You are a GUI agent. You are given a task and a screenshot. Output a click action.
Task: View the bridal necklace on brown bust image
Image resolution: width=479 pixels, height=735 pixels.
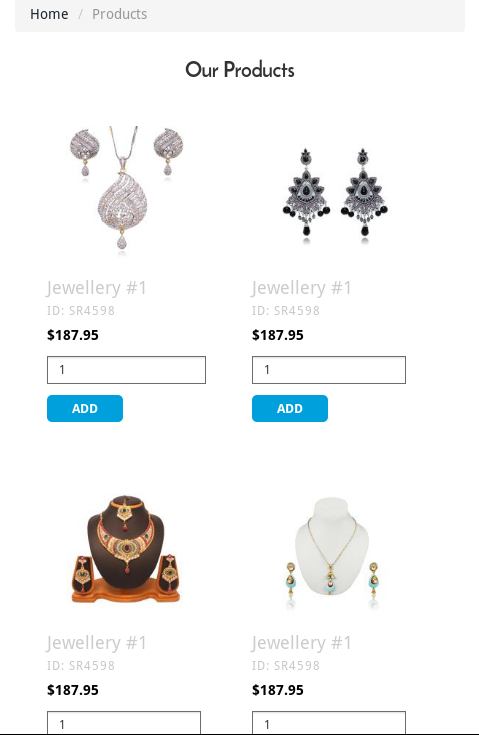(x=126, y=549)
